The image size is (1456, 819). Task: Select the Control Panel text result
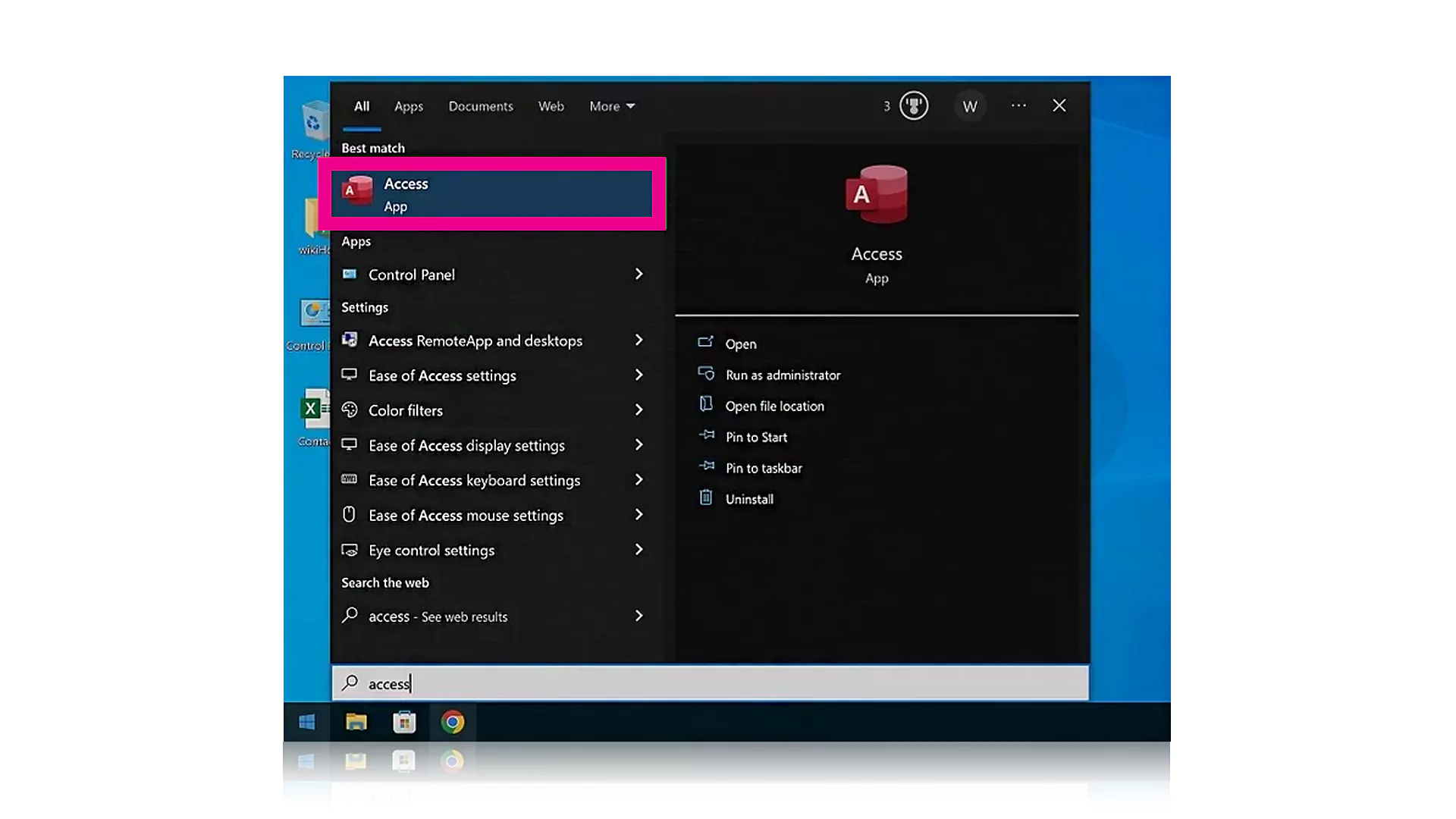point(412,275)
